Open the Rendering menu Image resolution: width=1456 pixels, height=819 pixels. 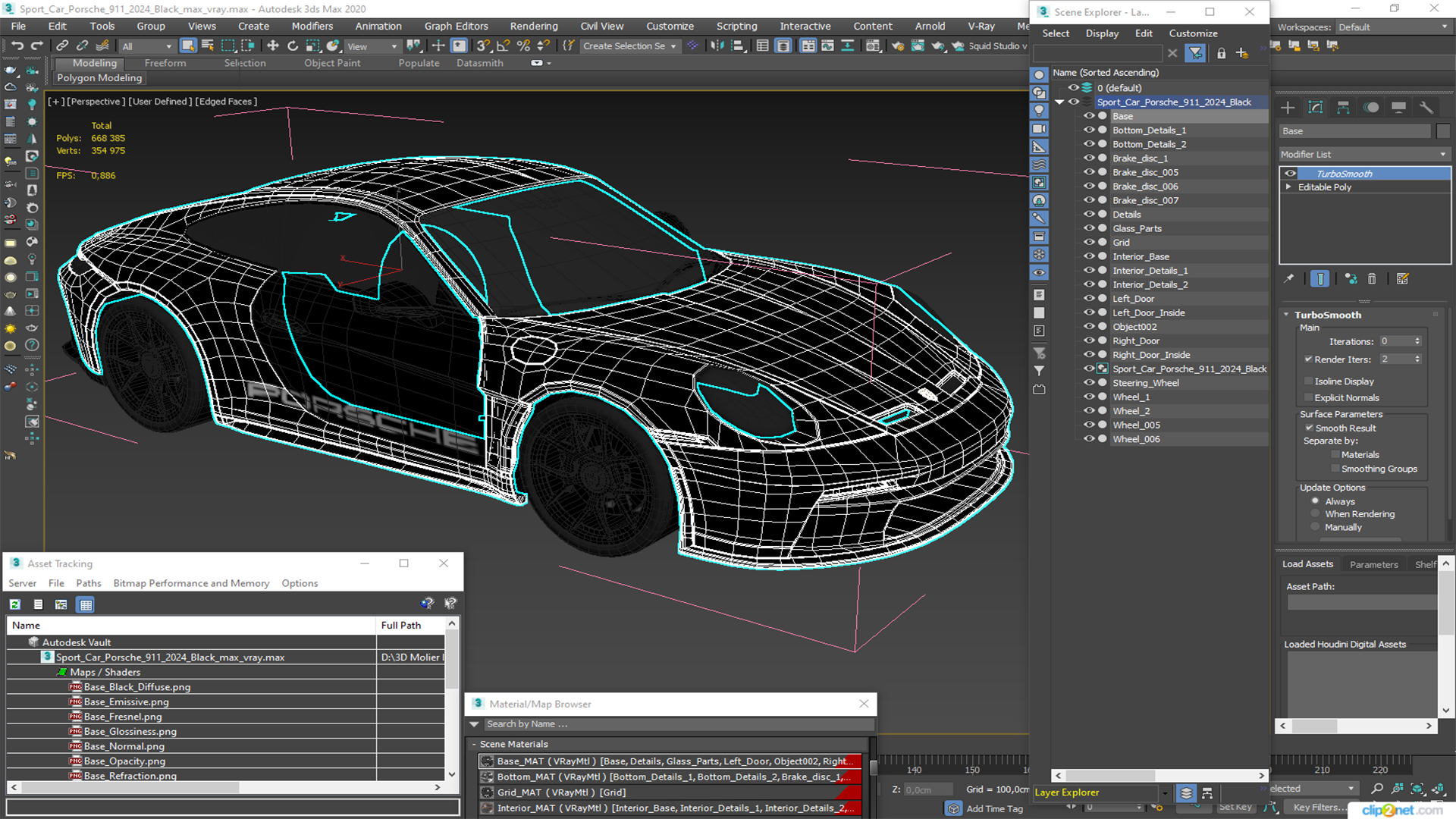pyautogui.click(x=533, y=26)
